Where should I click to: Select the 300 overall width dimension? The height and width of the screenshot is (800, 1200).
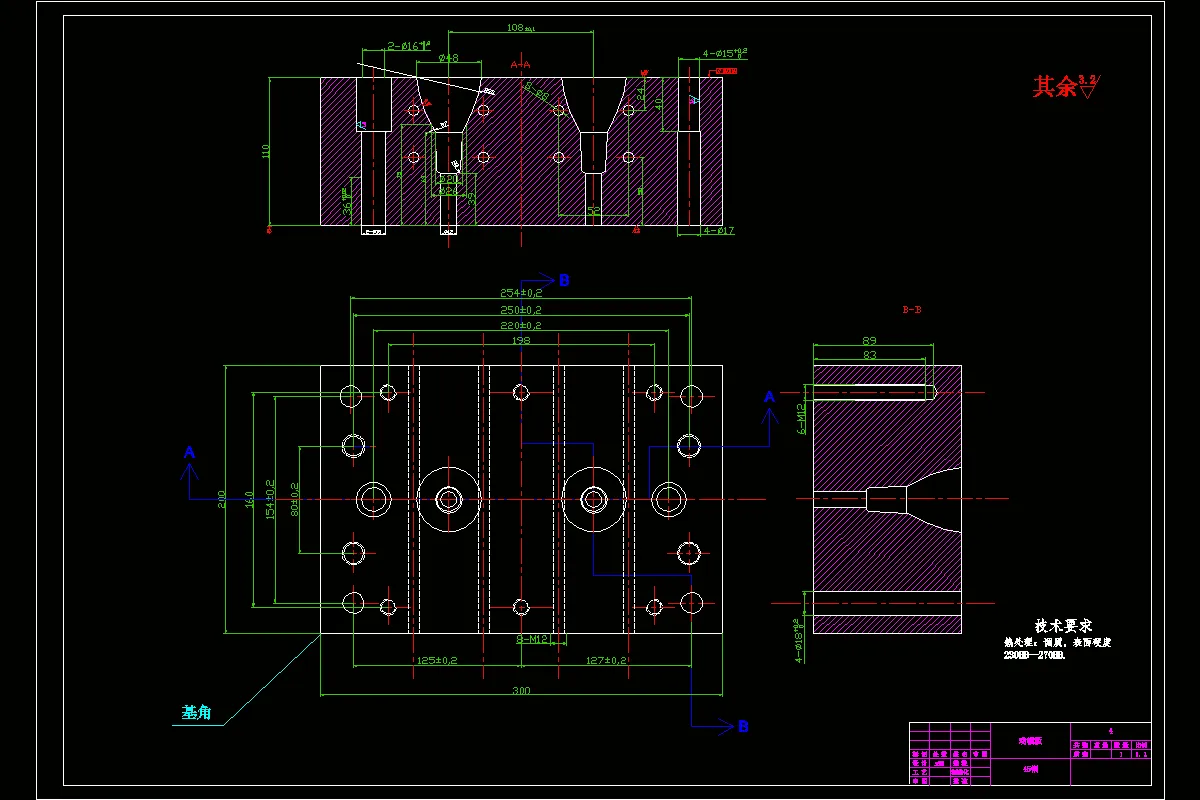(521, 691)
